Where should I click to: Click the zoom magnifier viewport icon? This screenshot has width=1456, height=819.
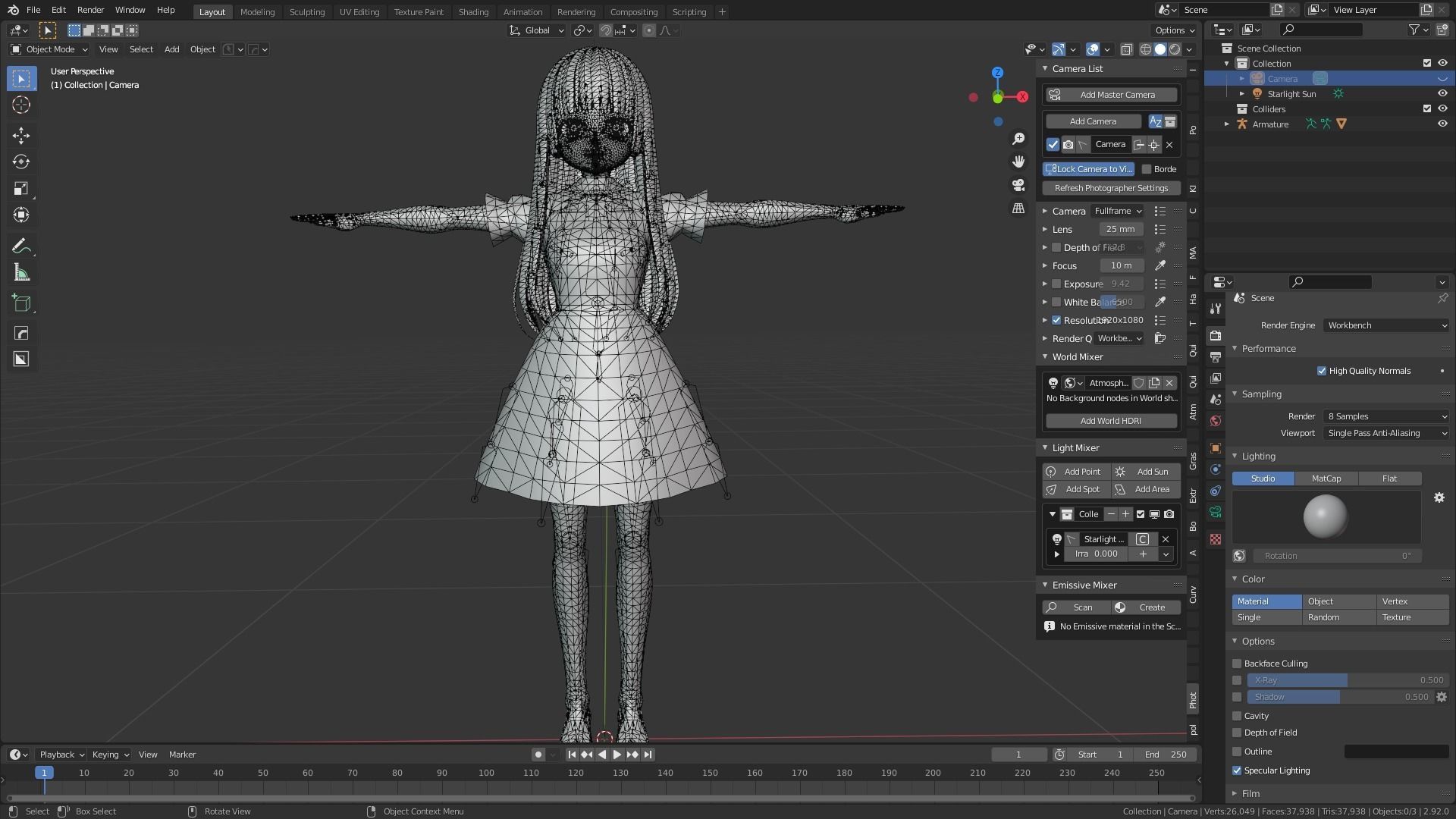pos(1018,139)
